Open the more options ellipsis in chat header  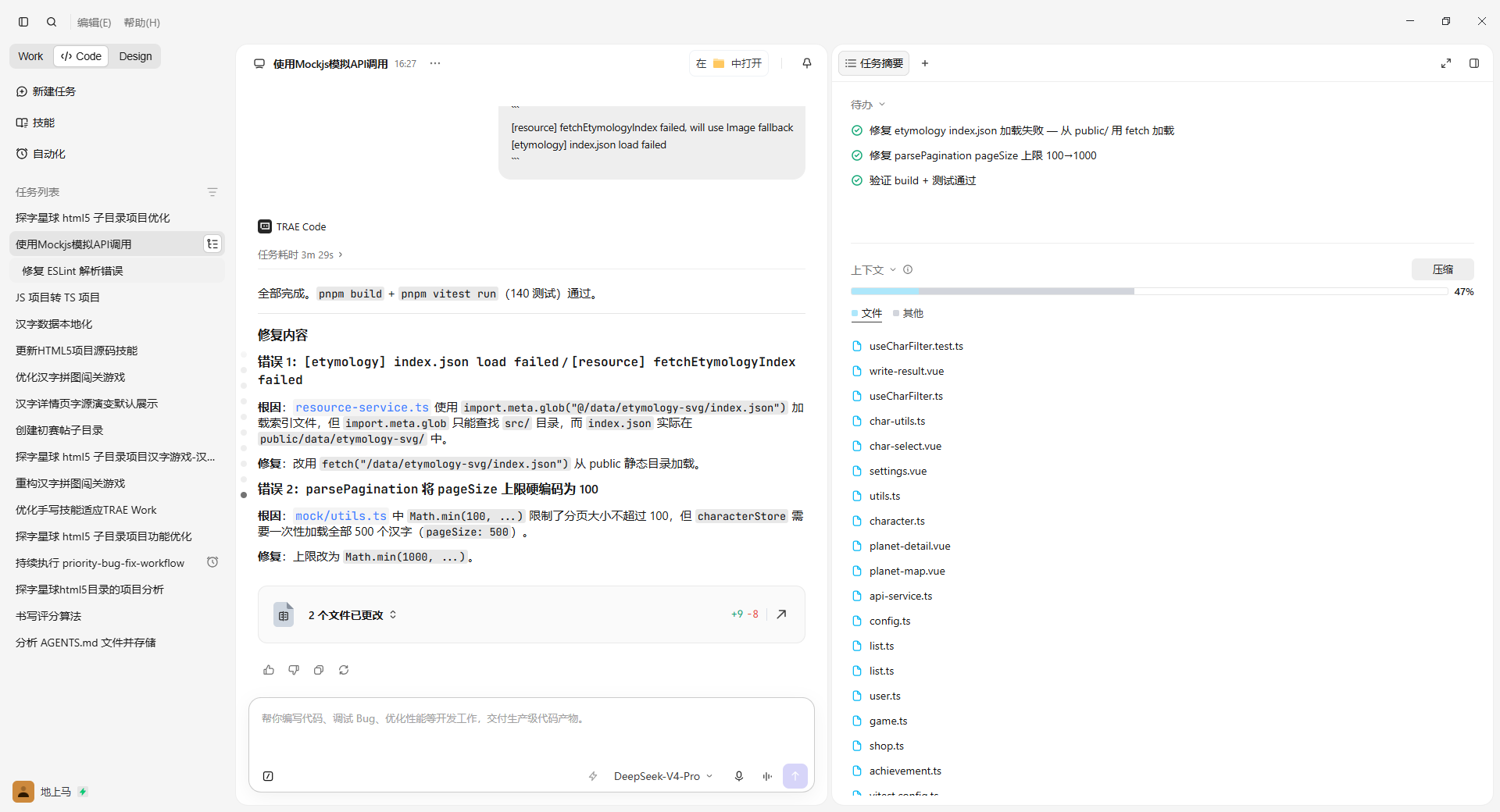(435, 63)
